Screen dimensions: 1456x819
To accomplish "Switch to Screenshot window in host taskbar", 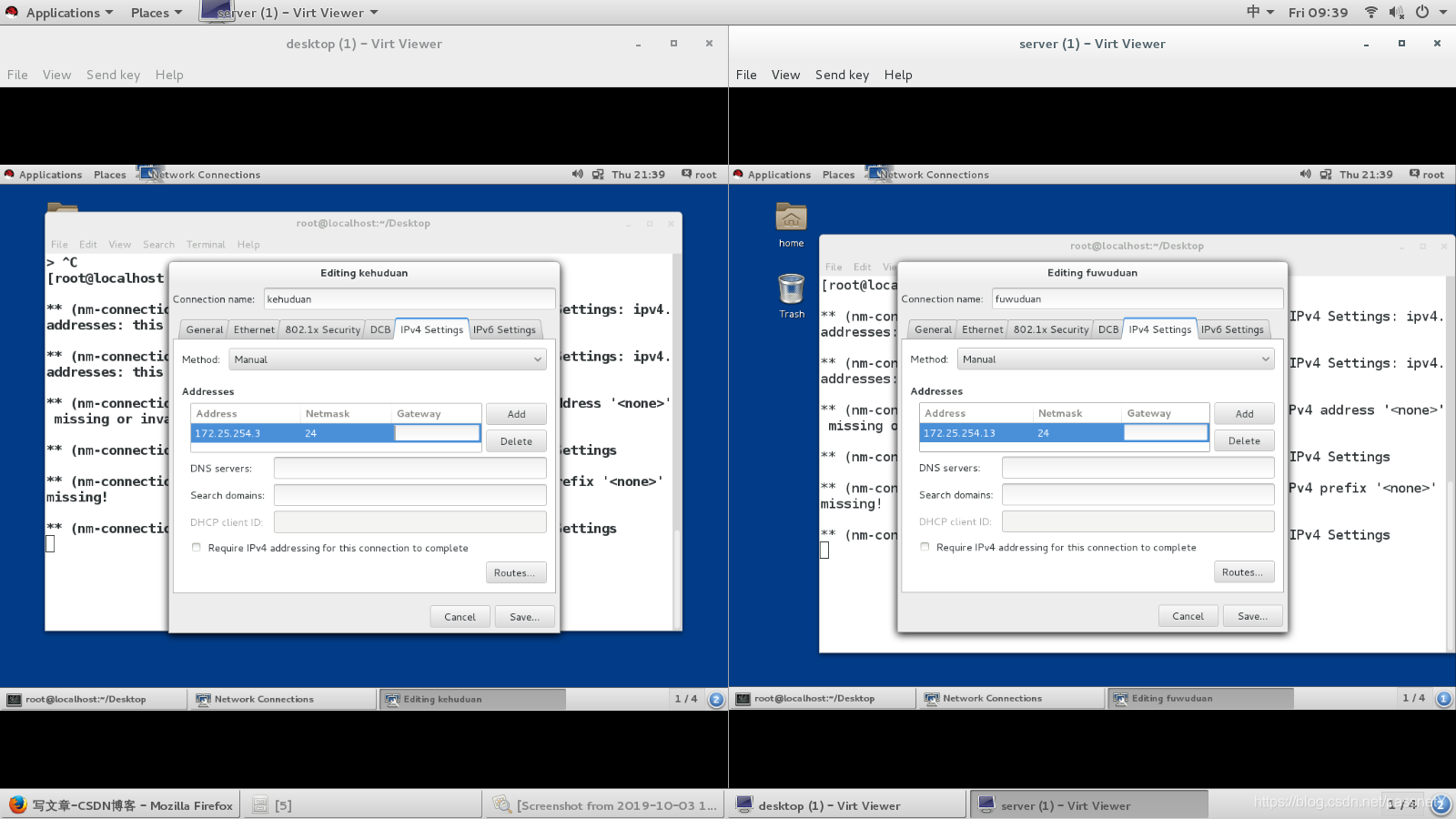I will (x=605, y=805).
